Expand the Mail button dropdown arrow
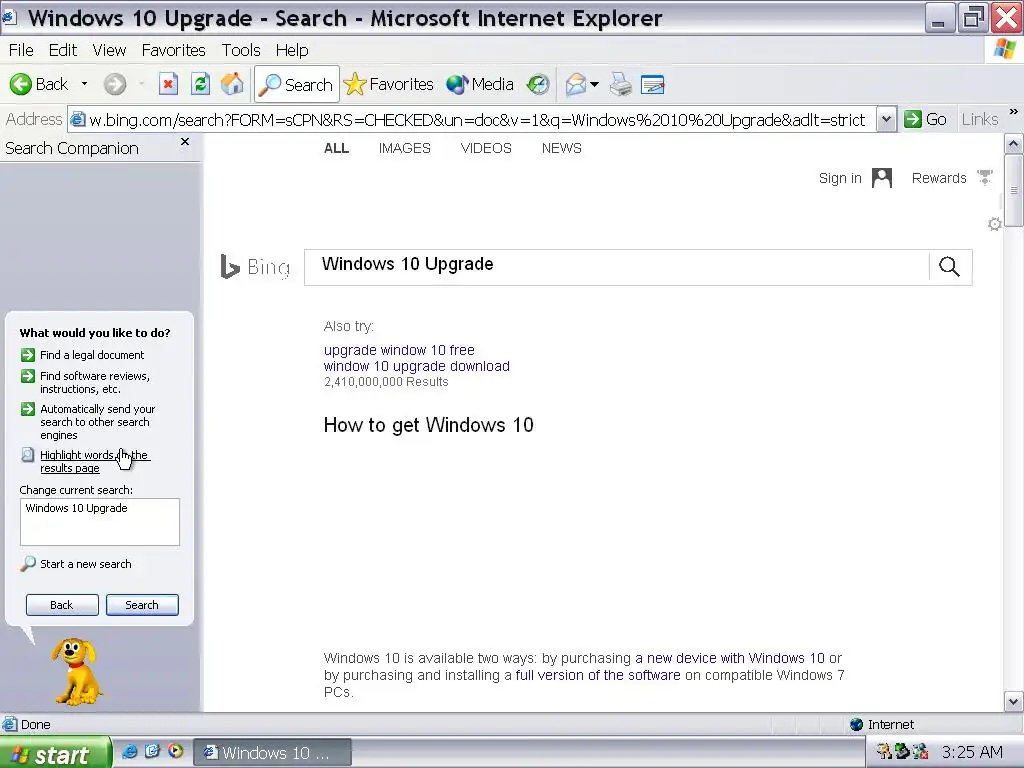Viewport: 1024px width, 768px height. [594, 84]
